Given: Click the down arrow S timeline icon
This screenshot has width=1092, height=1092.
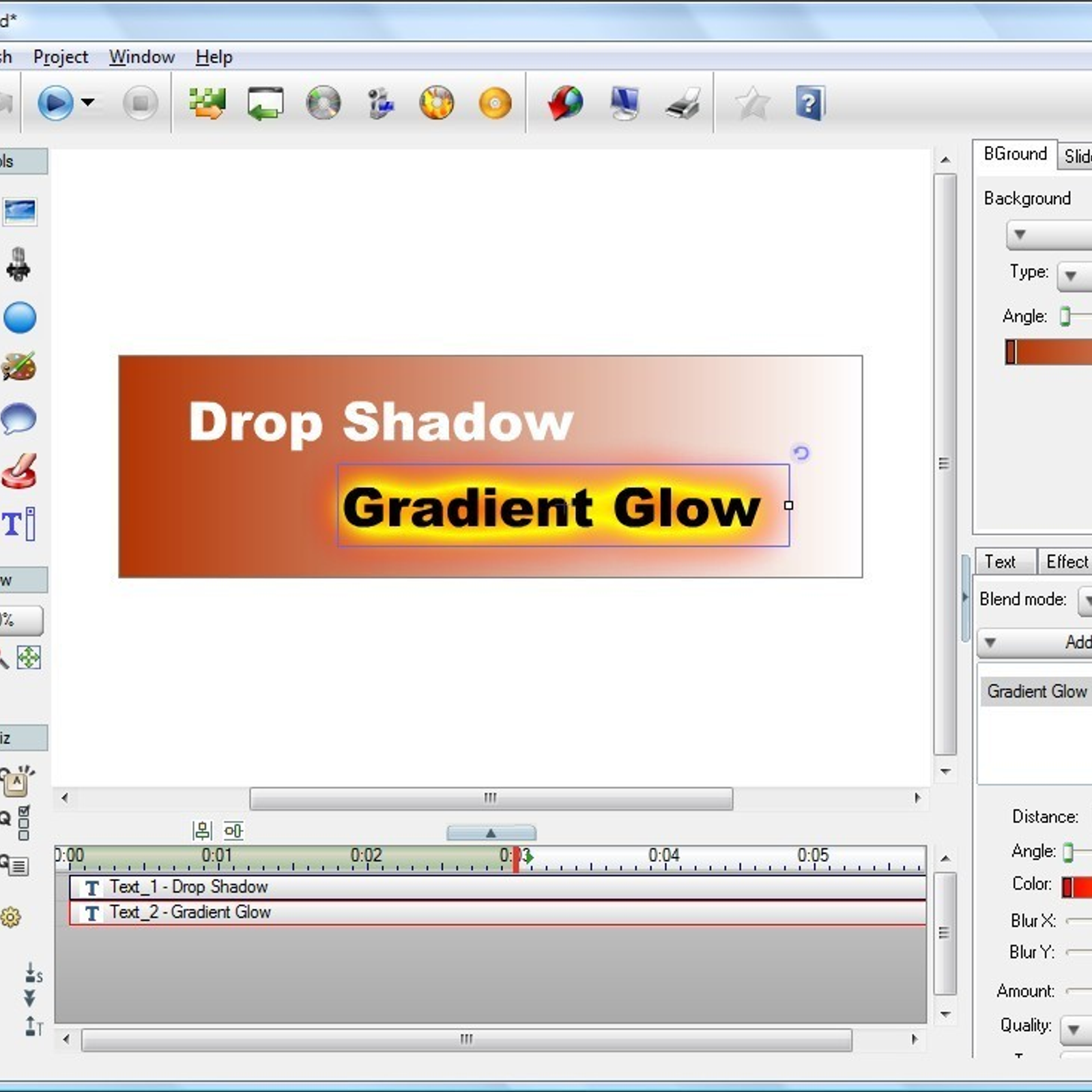Looking at the screenshot, I should point(33,973).
